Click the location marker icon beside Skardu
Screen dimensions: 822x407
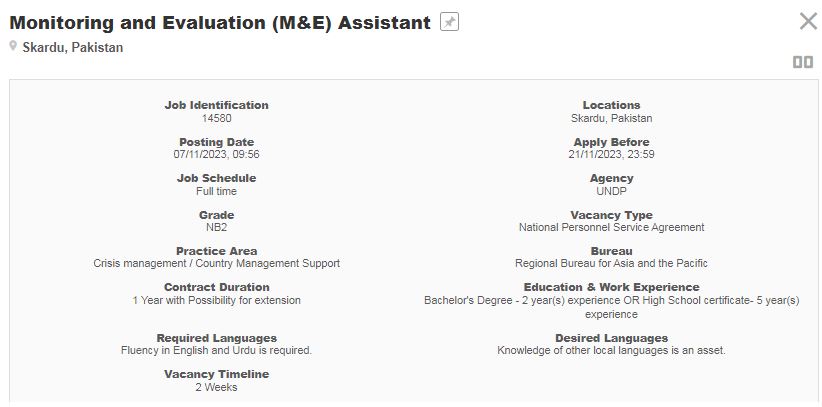13,47
